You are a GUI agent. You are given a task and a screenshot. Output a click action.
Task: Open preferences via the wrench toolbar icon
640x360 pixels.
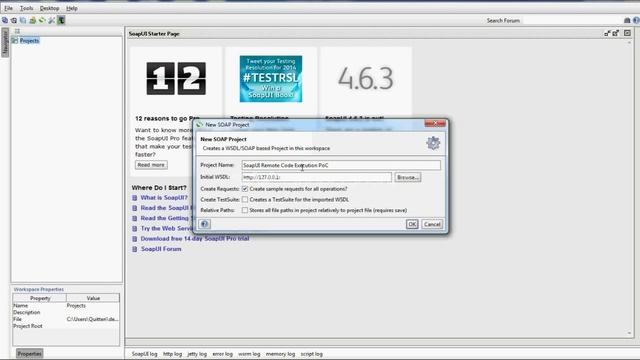51,20
